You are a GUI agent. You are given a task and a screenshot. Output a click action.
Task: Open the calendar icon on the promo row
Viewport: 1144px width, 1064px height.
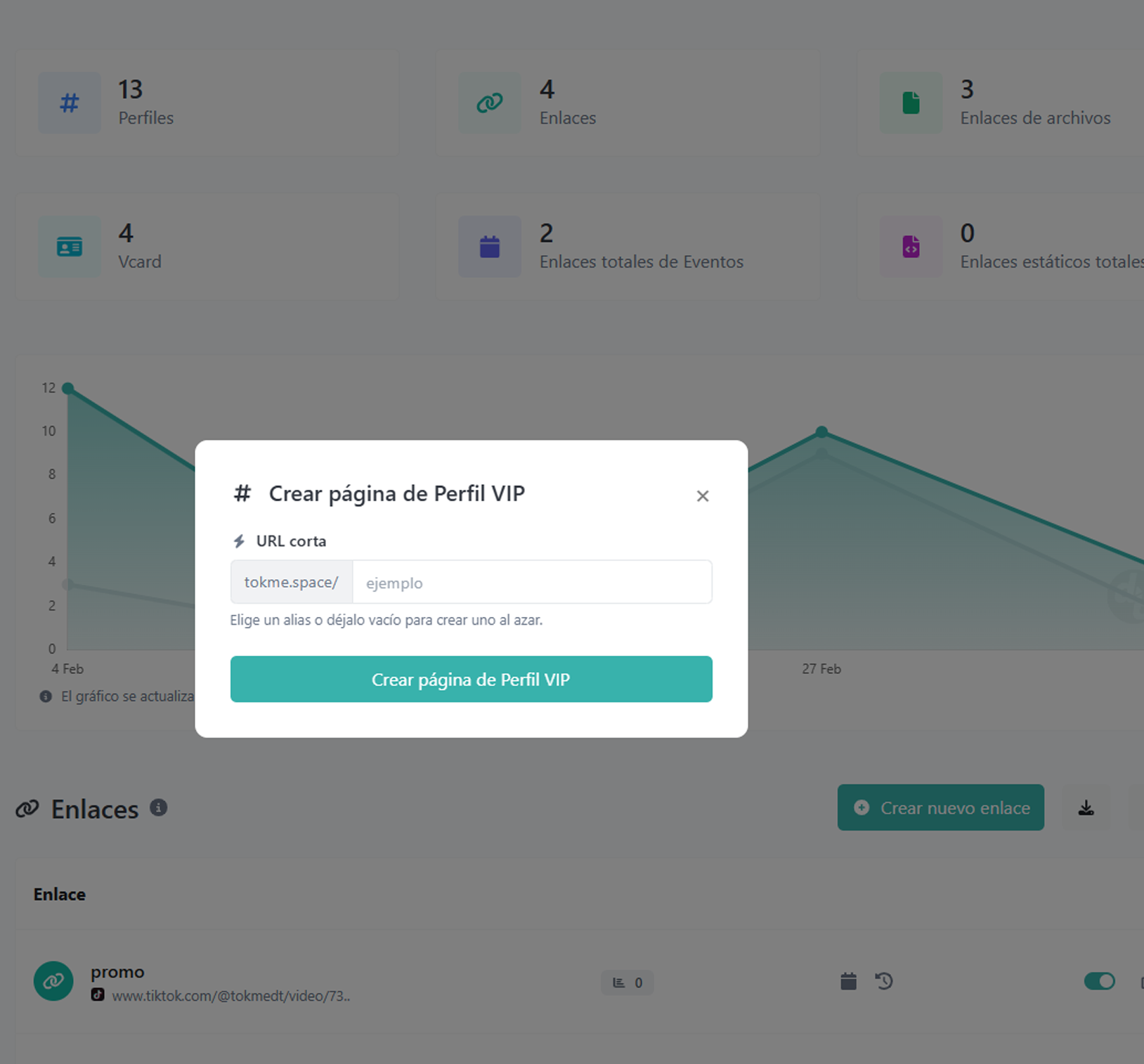[848, 981]
